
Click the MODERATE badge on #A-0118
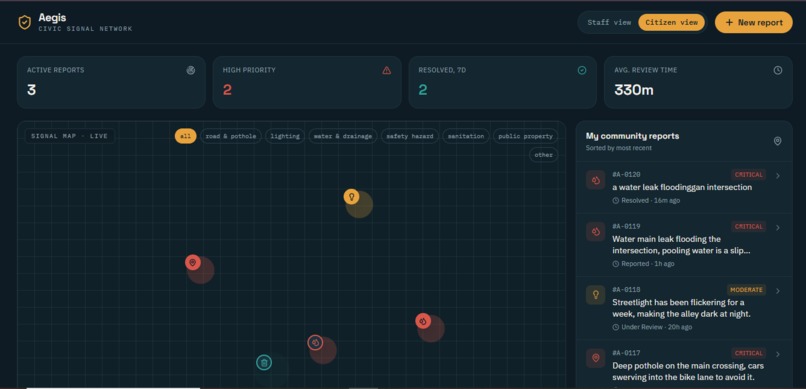point(746,290)
